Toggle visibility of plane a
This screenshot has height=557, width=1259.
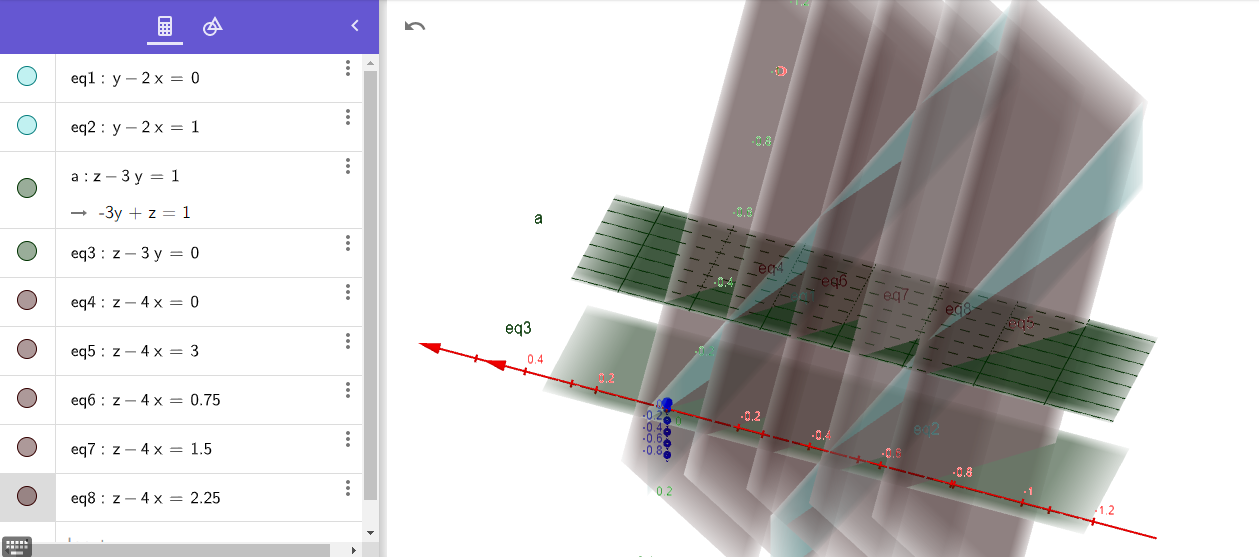(x=27, y=188)
